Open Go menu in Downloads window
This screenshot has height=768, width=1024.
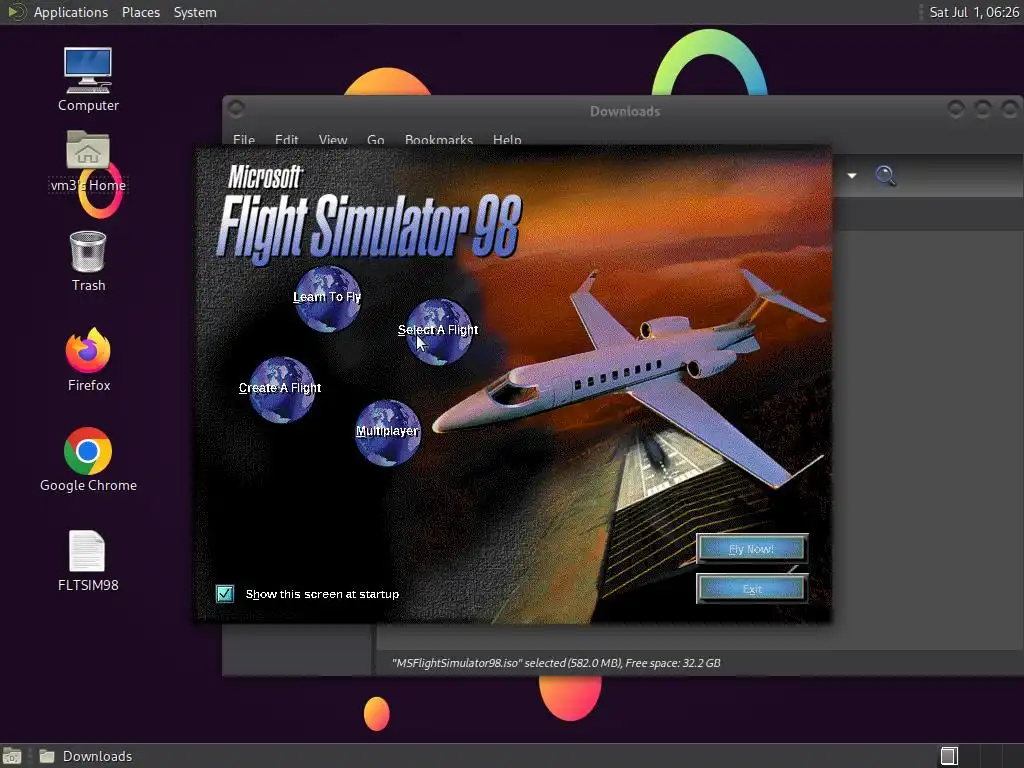[x=376, y=139]
